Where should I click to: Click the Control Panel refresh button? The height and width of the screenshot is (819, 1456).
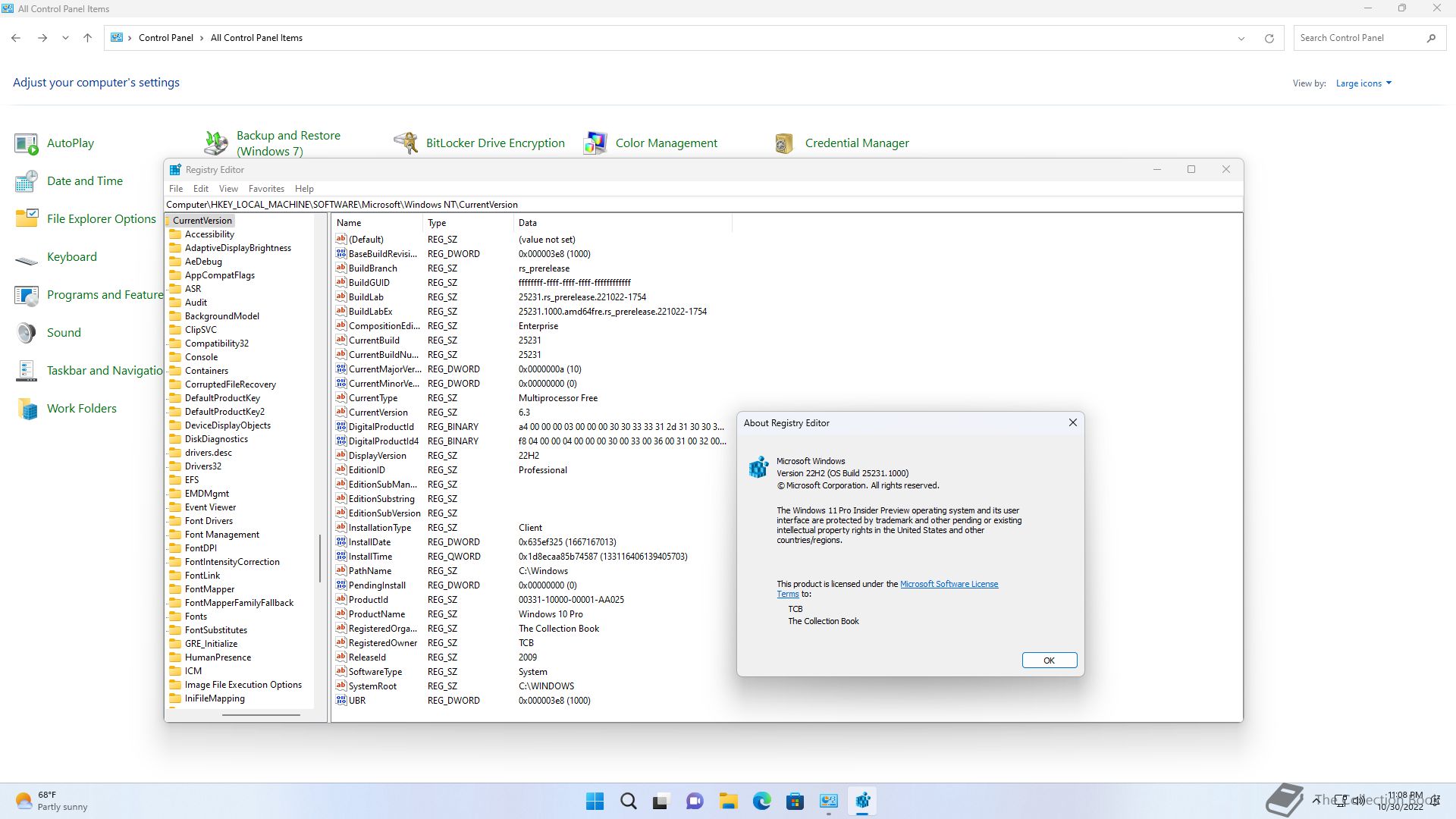click(1269, 38)
